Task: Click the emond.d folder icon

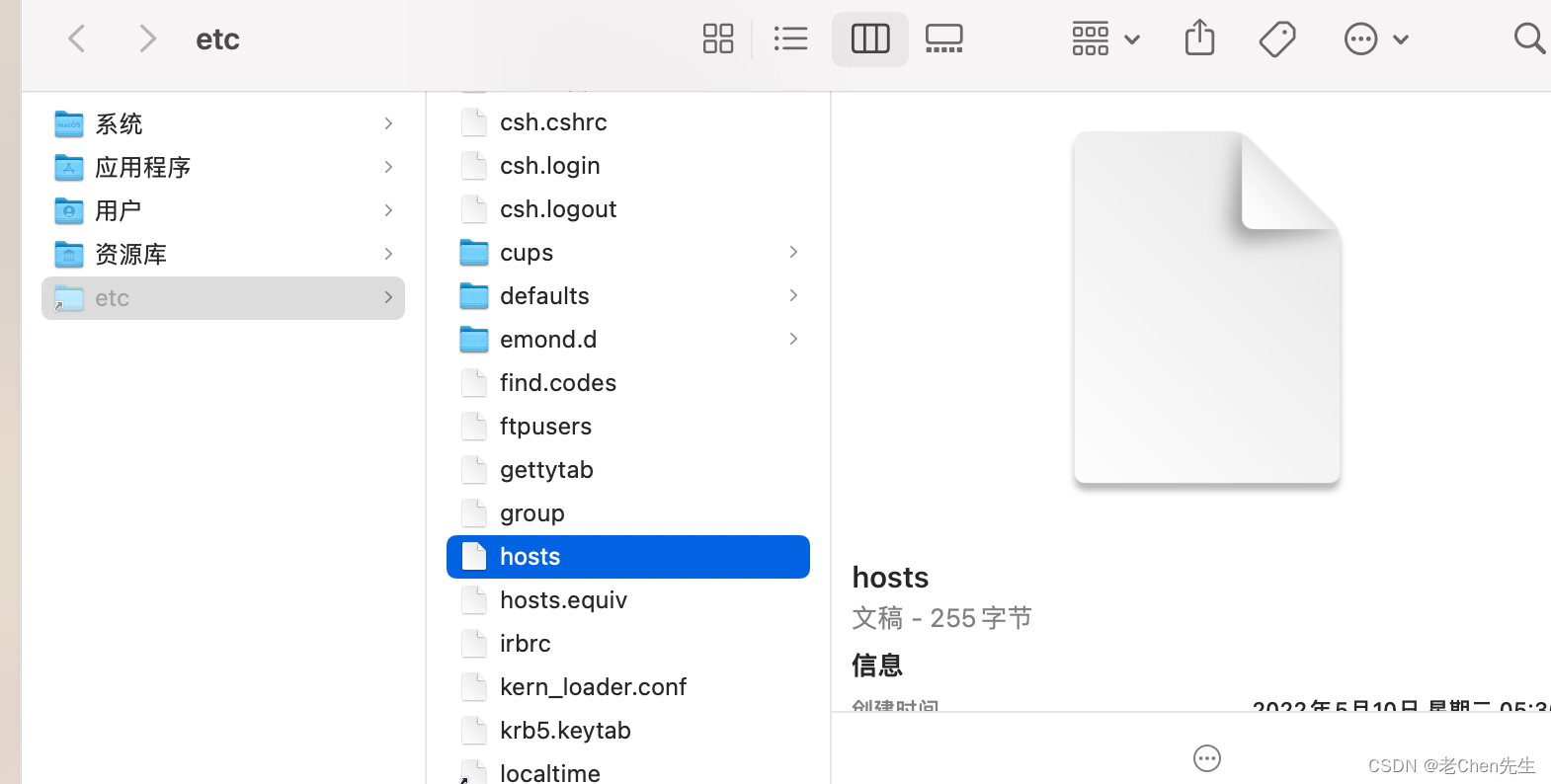Action: pos(474,340)
